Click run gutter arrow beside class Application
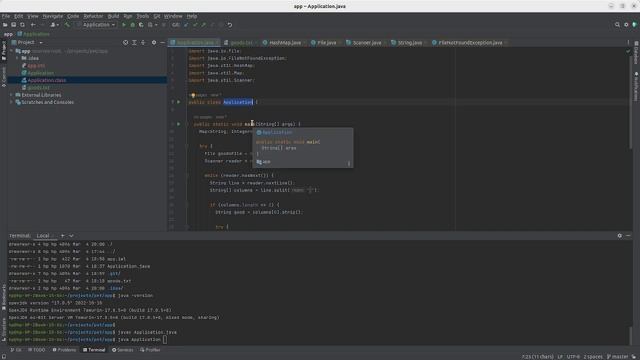640x360 pixels. pos(178,102)
